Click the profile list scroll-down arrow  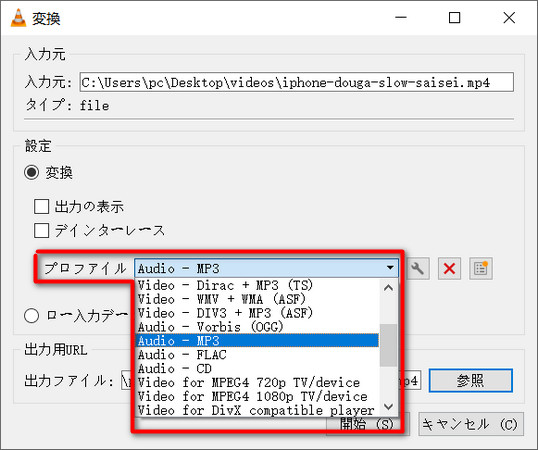click(x=388, y=407)
